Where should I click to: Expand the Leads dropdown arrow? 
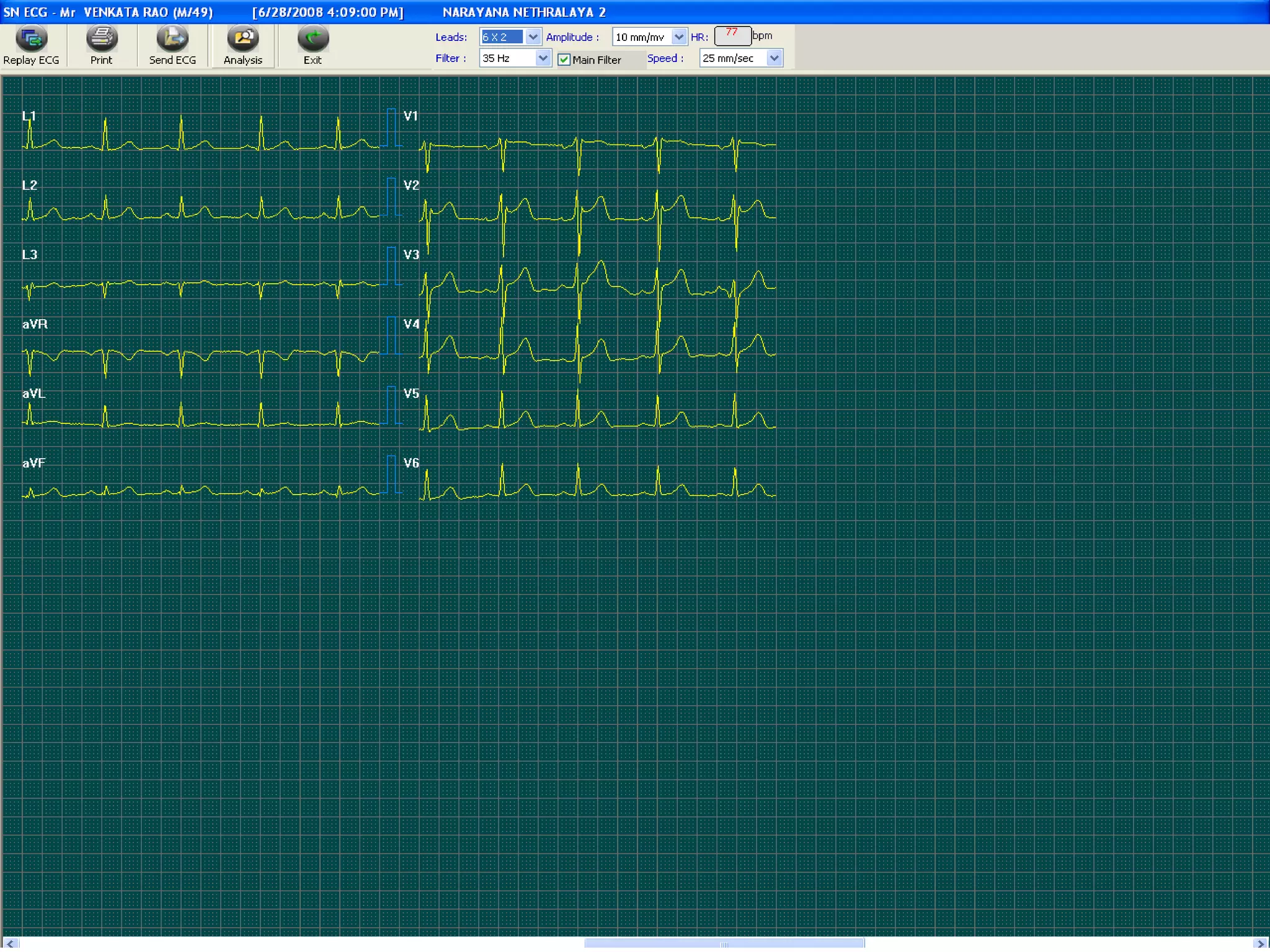533,37
